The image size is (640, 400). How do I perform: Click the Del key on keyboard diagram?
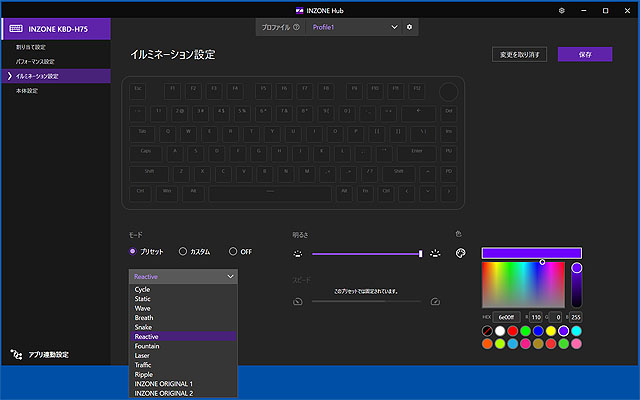coord(449,114)
